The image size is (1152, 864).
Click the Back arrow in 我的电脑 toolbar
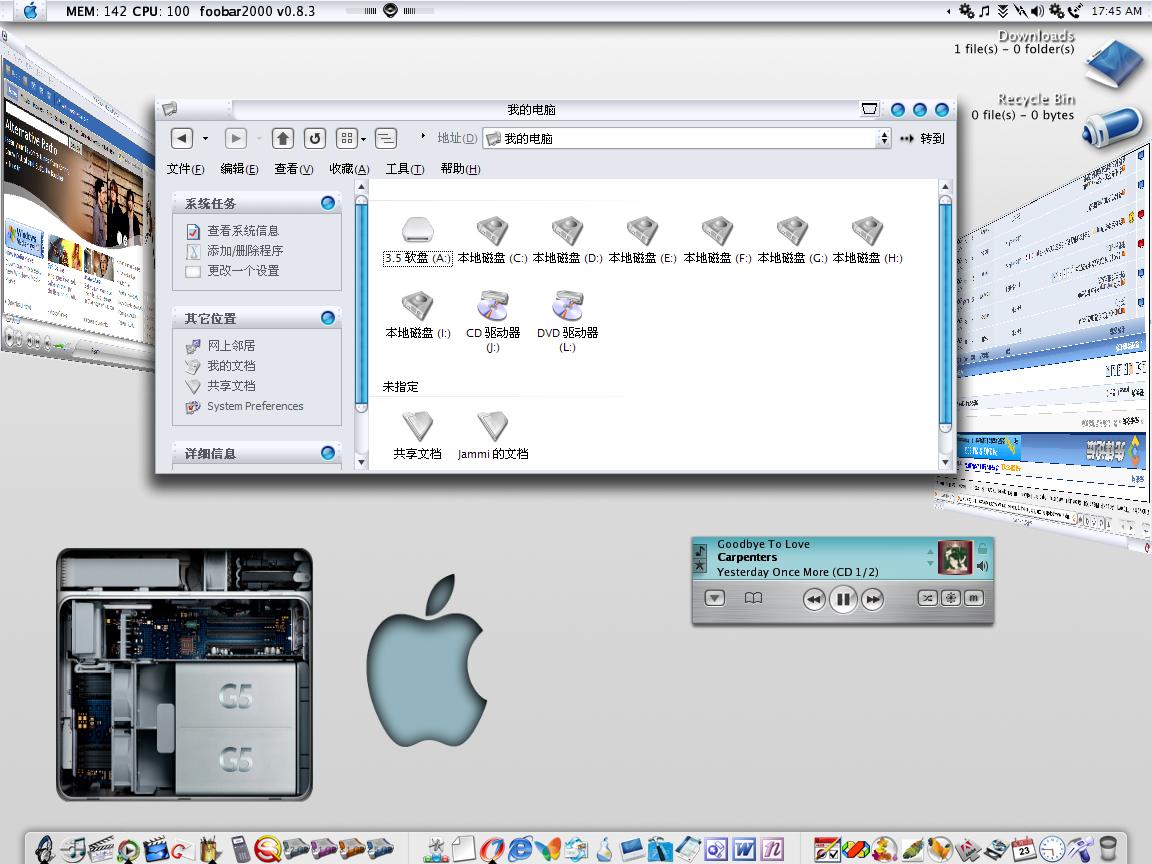181,138
